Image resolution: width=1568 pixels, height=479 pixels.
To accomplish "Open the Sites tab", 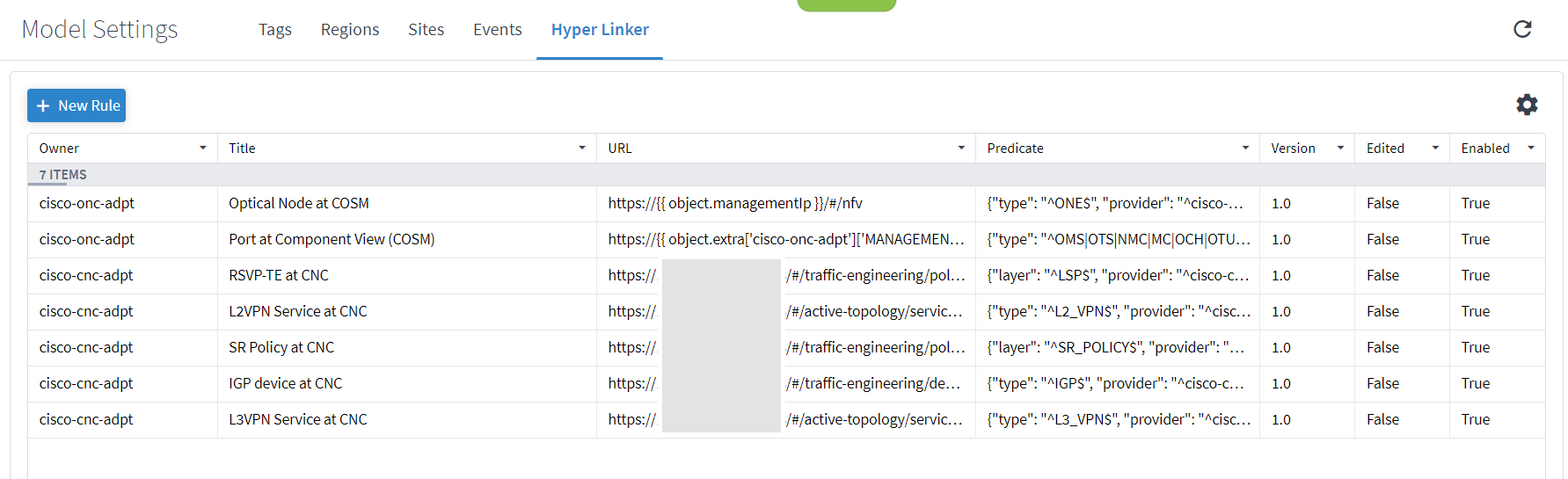I will click(426, 29).
